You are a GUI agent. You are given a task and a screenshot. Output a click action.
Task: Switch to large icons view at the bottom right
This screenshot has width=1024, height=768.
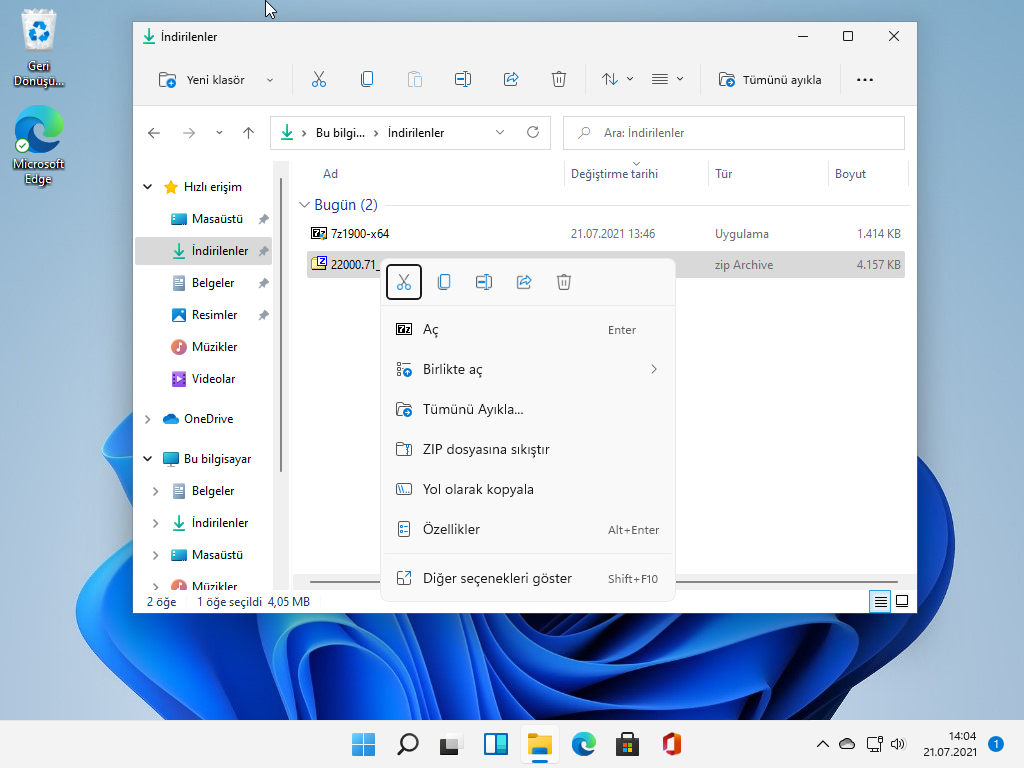point(901,601)
